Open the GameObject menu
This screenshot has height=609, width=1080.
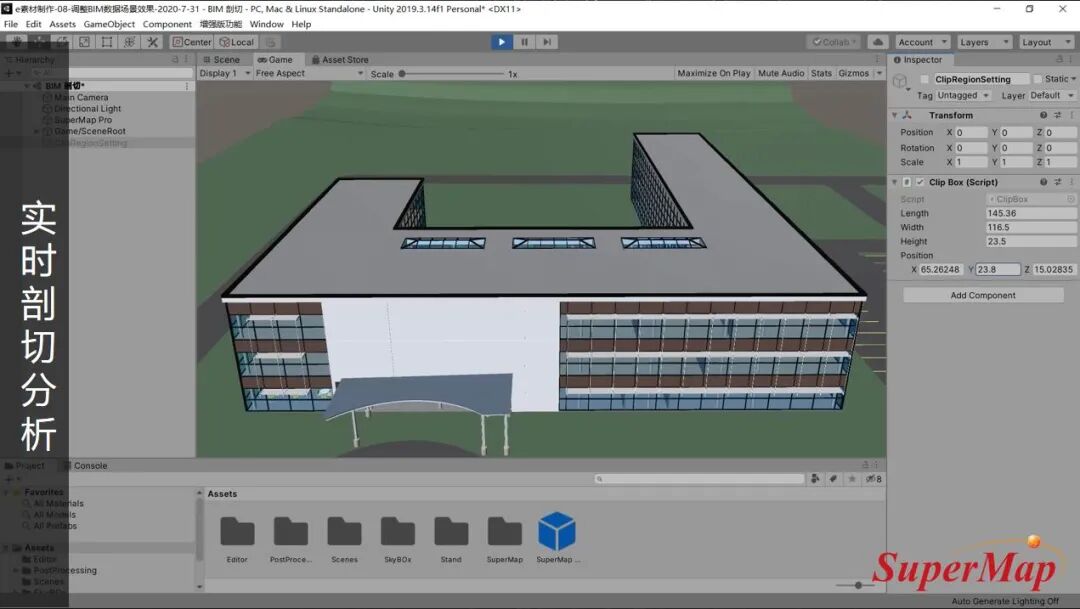point(110,24)
